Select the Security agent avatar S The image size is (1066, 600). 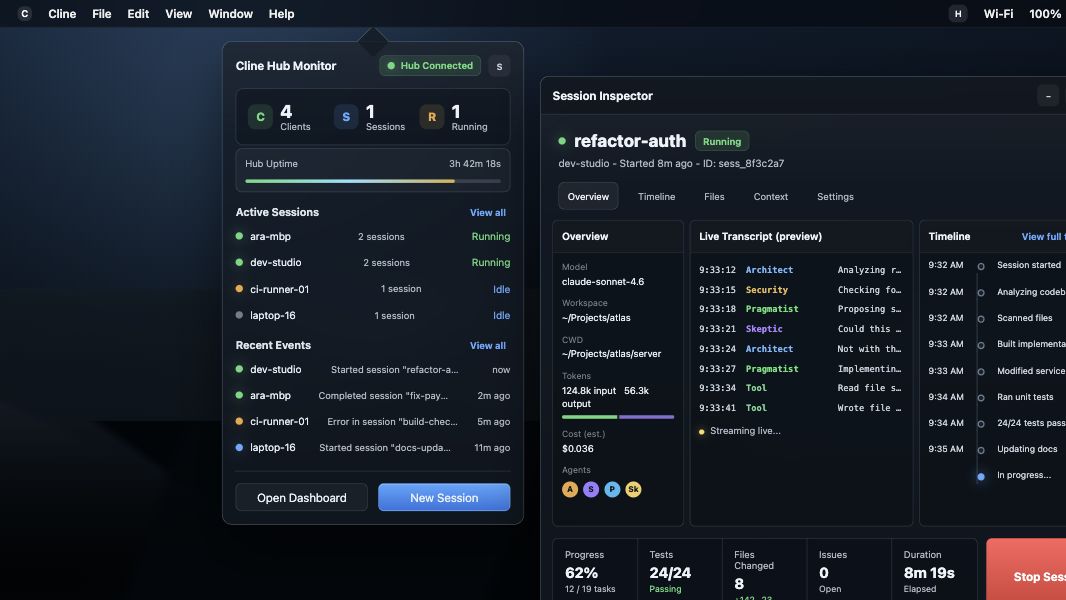(x=591, y=489)
